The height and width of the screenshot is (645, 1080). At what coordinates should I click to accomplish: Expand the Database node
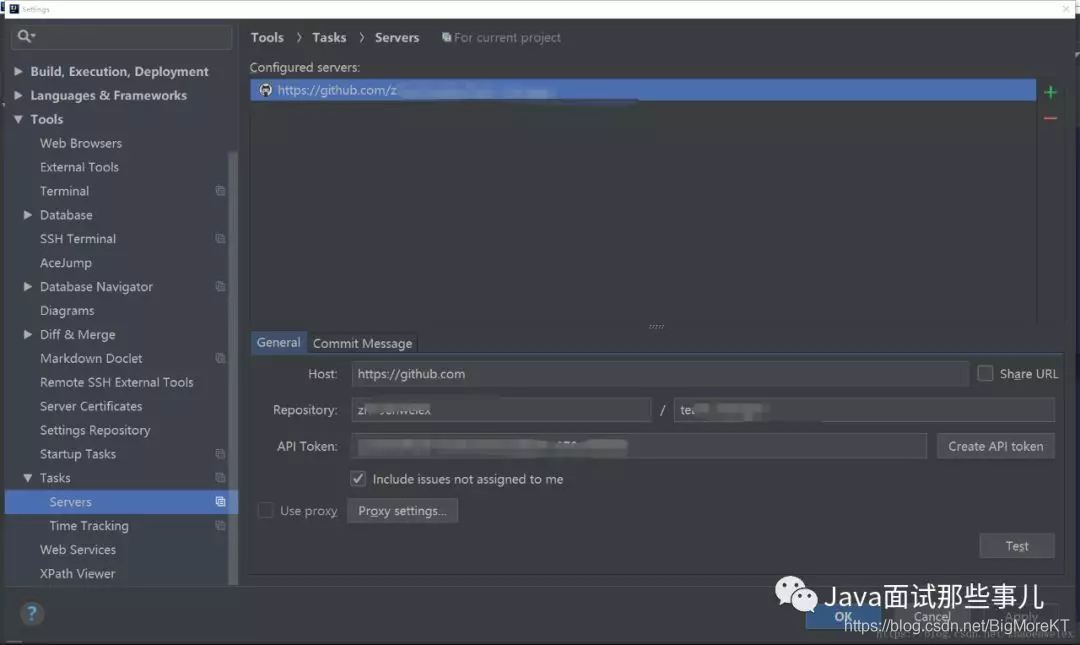coord(28,215)
